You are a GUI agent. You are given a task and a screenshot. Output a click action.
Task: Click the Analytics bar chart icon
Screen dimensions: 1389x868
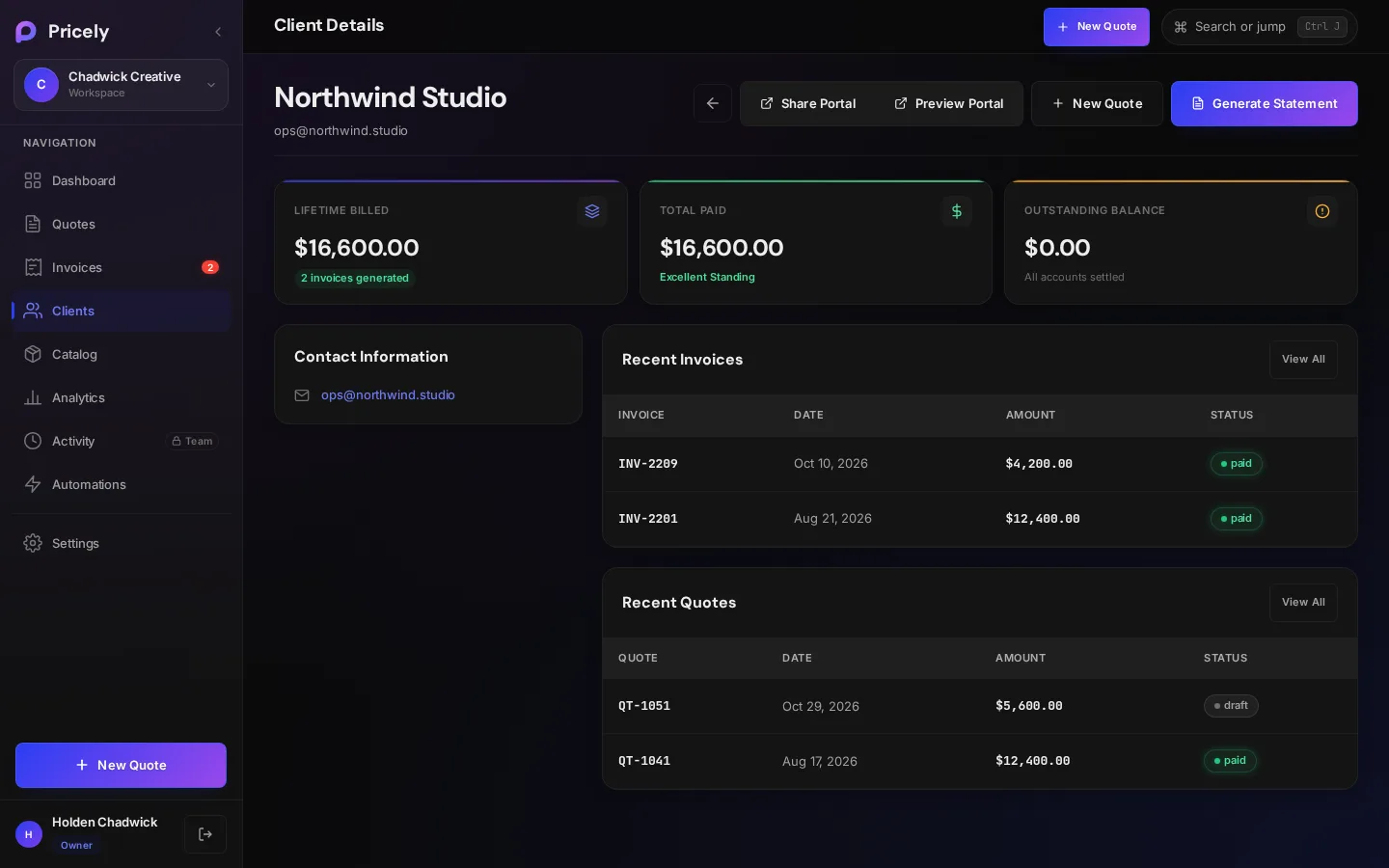tap(33, 397)
